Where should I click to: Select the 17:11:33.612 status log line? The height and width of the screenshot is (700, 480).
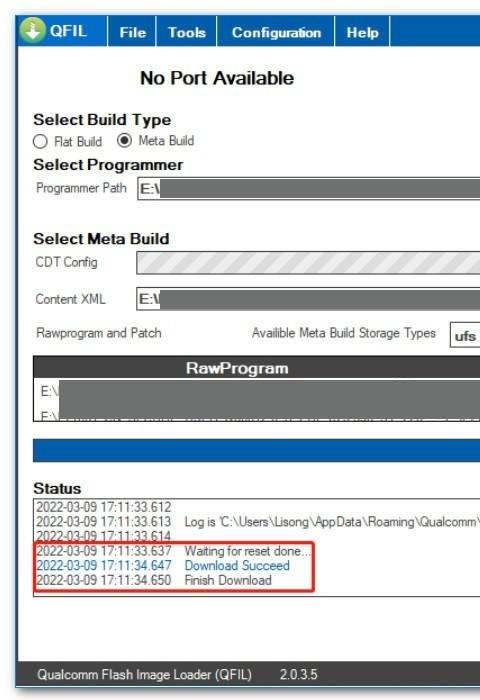(104, 507)
